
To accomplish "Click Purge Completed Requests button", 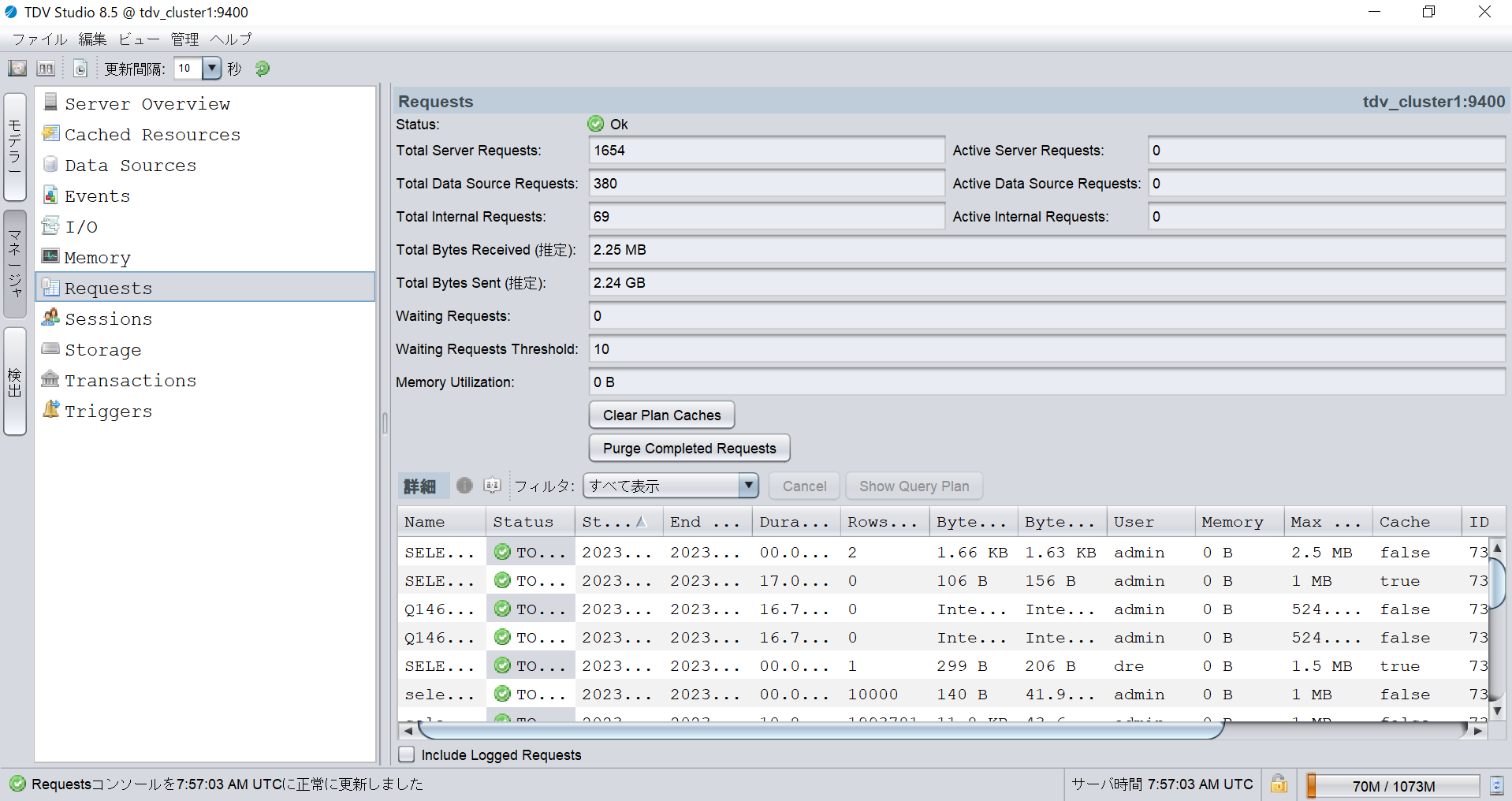I will coord(690,449).
